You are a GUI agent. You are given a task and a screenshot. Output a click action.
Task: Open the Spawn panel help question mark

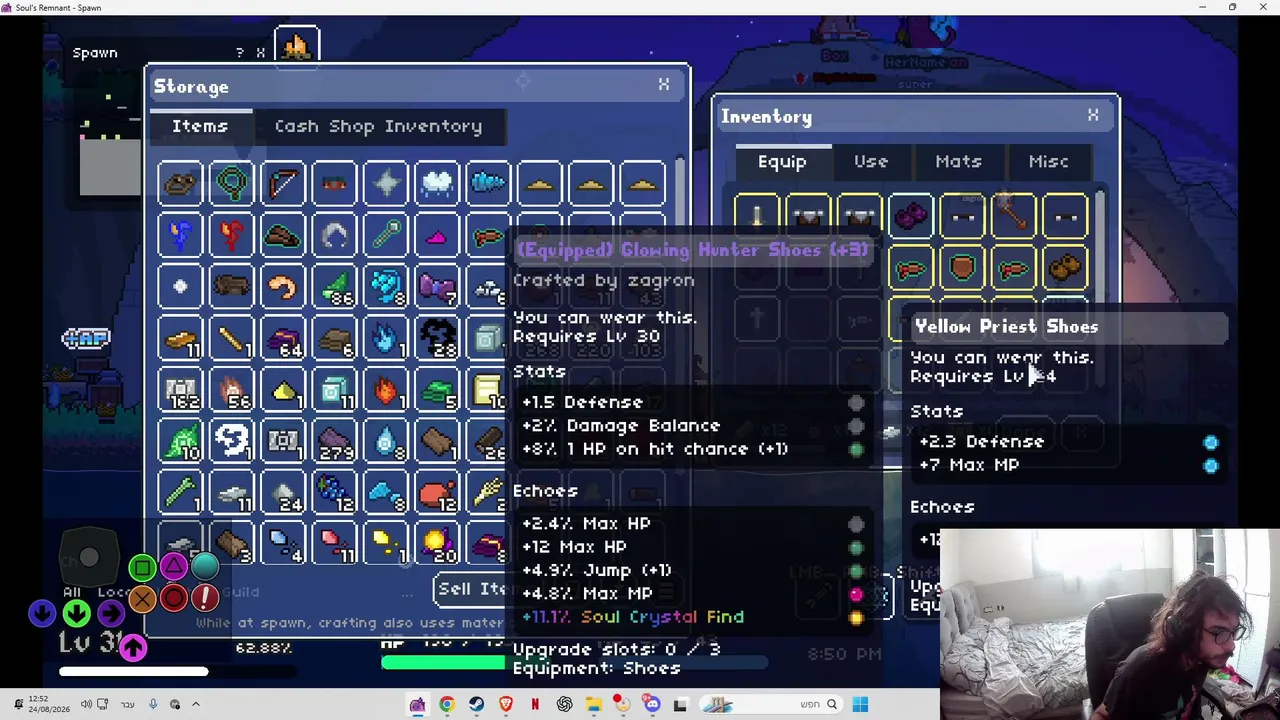click(x=239, y=53)
